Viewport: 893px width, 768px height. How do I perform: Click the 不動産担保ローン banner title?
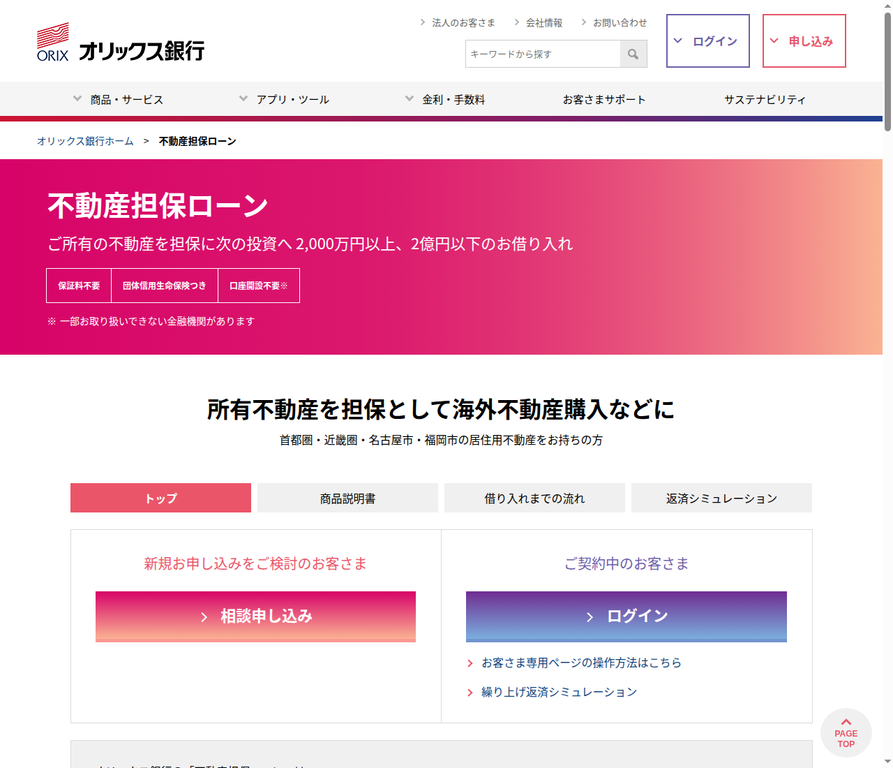coord(158,206)
